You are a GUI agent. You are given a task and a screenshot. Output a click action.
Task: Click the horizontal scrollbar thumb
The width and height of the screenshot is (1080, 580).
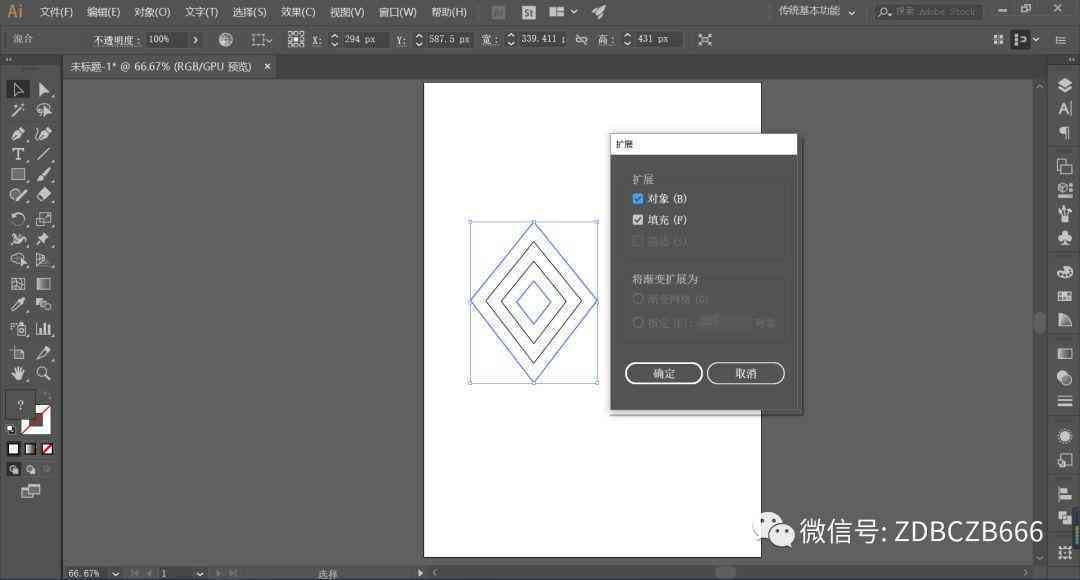coord(725,572)
